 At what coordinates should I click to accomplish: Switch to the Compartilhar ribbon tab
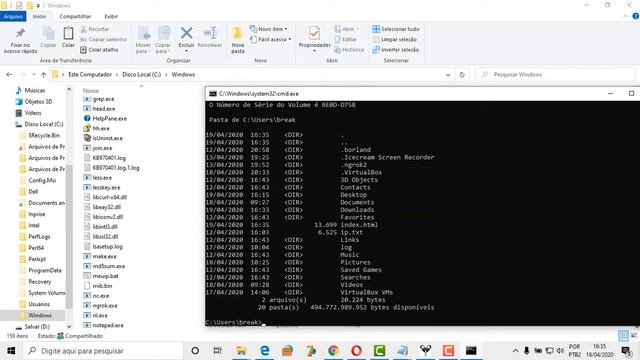pyautogui.click(x=75, y=16)
